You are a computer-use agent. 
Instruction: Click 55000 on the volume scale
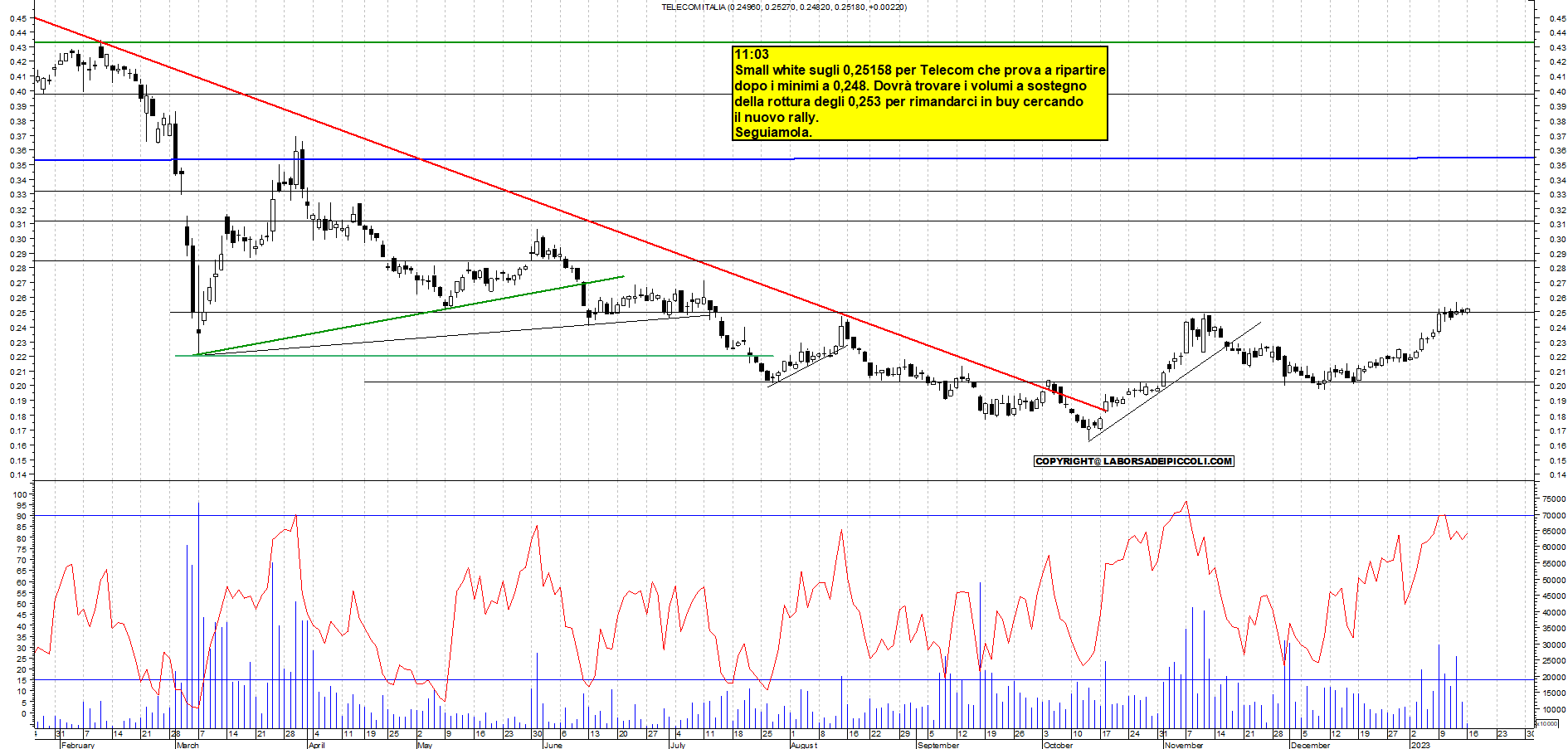pos(1555,564)
